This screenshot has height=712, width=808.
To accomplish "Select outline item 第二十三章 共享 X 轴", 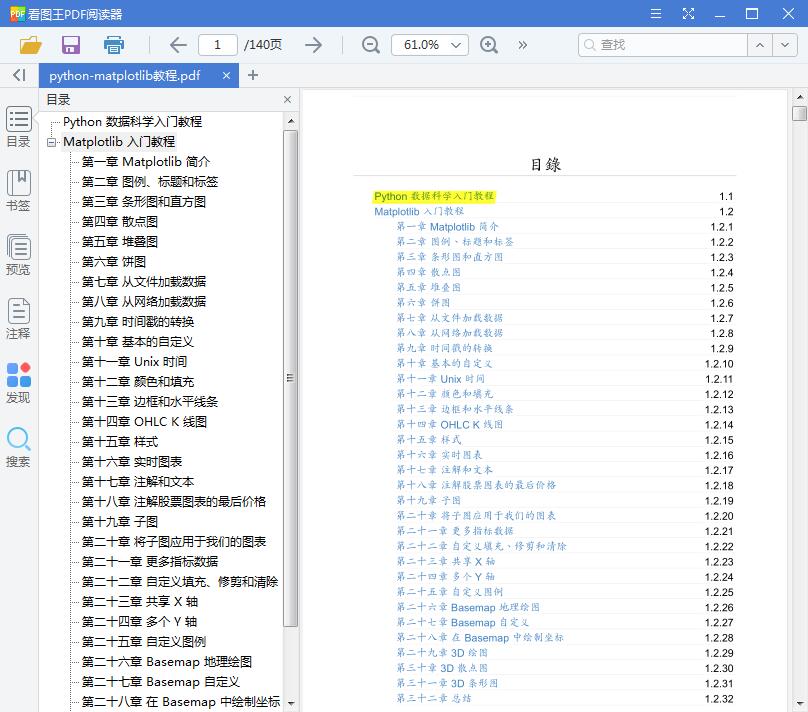I will click(x=140, y=602).
